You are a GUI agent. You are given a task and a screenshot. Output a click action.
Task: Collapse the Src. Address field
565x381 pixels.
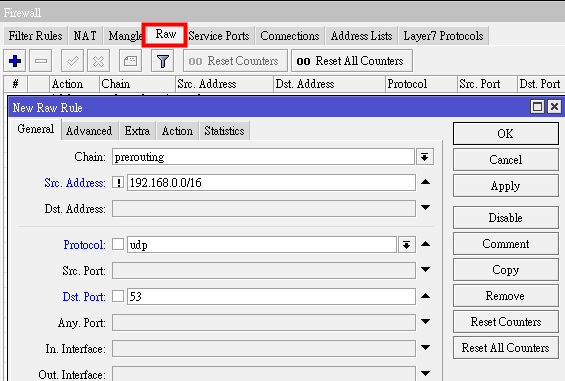pos(426,182)
